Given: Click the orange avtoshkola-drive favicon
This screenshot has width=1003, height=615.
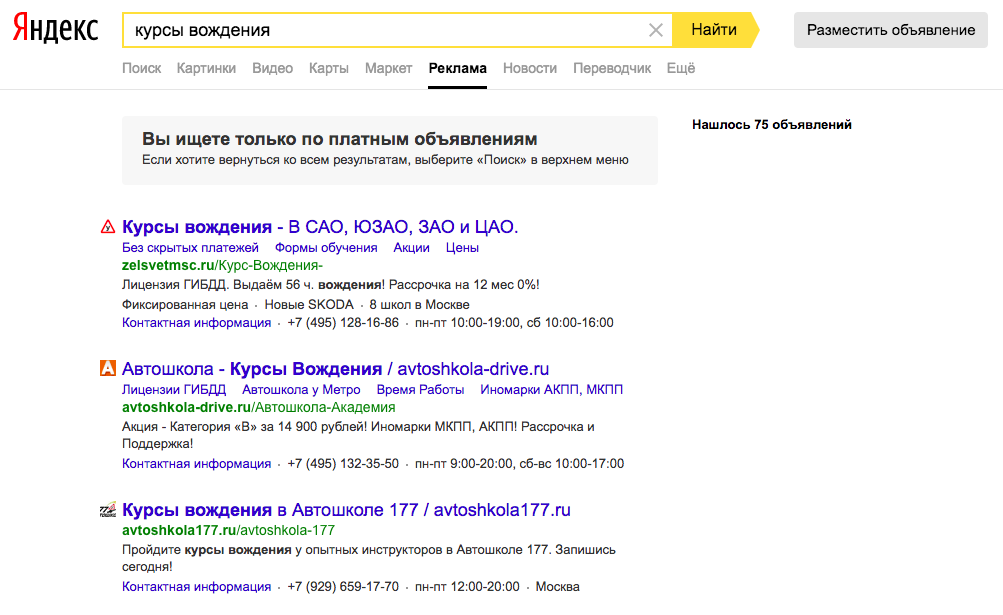Looking at the screenshot, I should (108, 369).
